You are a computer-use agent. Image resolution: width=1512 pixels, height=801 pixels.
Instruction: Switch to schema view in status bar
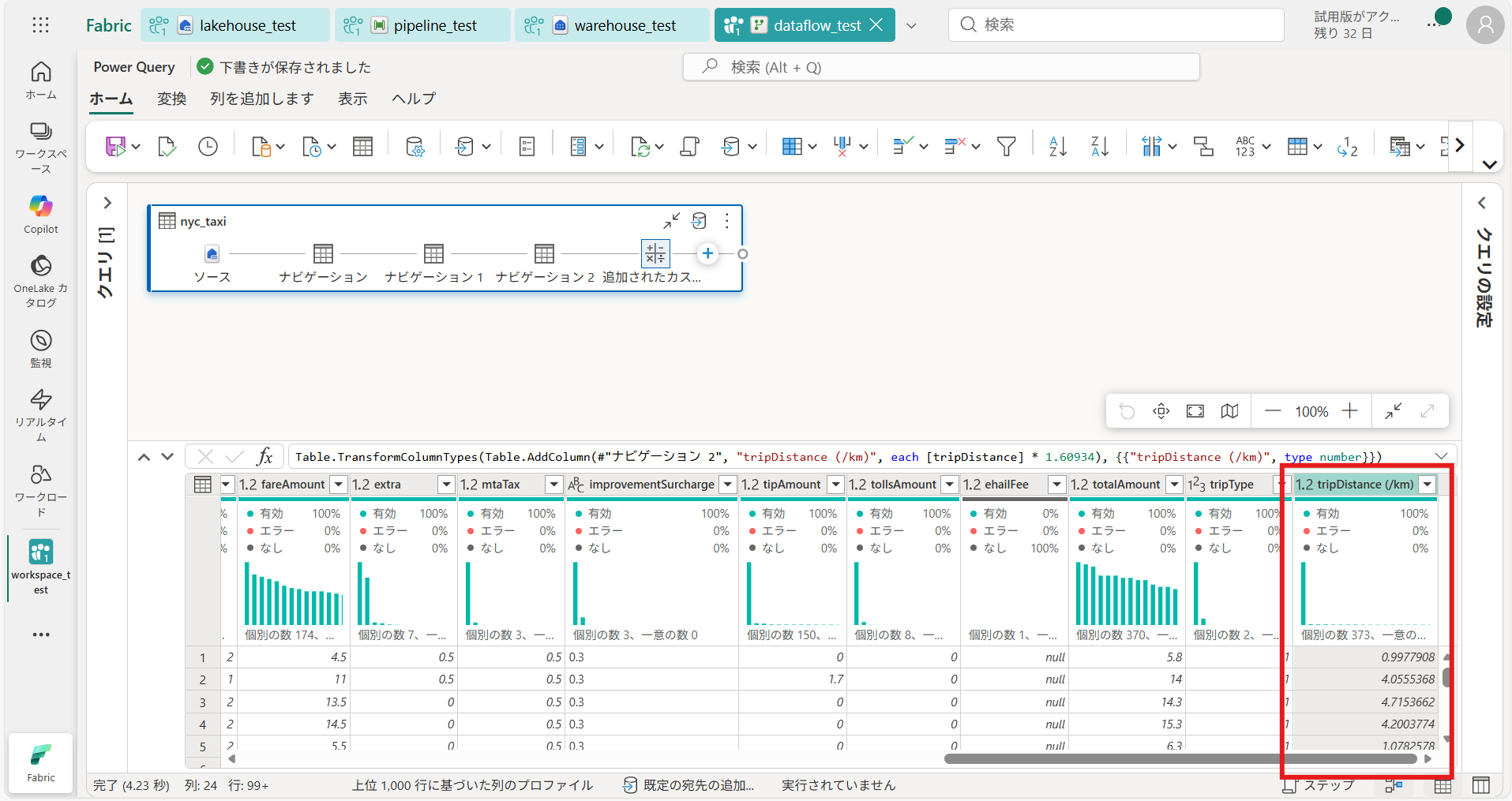point(1481,785)
